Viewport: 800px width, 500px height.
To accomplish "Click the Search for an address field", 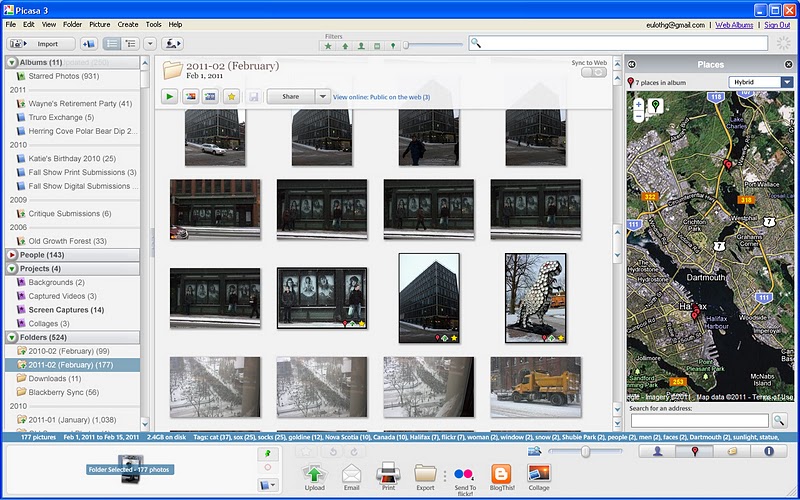I will tap(699, 420).
